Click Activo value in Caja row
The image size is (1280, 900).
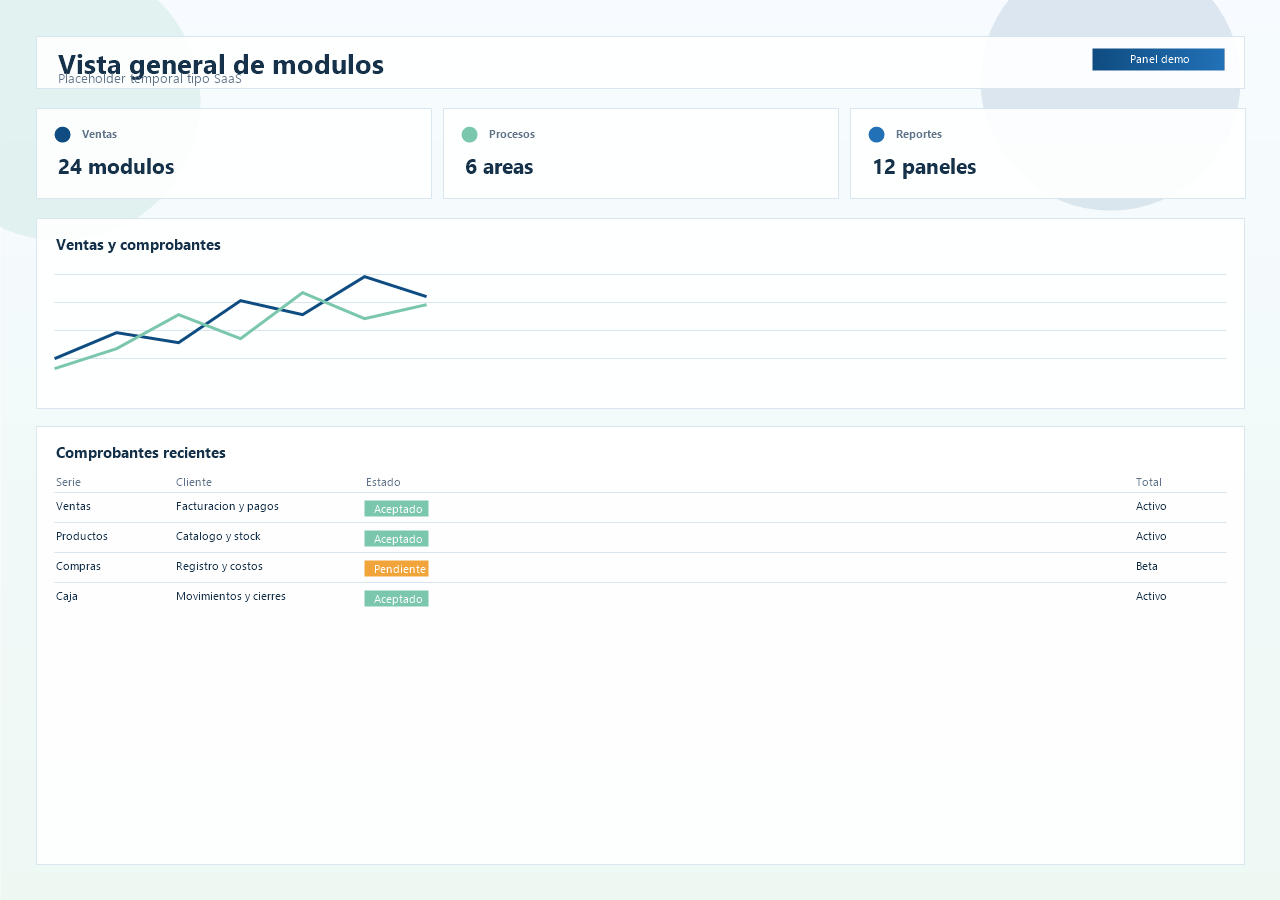click(1151, 596)
